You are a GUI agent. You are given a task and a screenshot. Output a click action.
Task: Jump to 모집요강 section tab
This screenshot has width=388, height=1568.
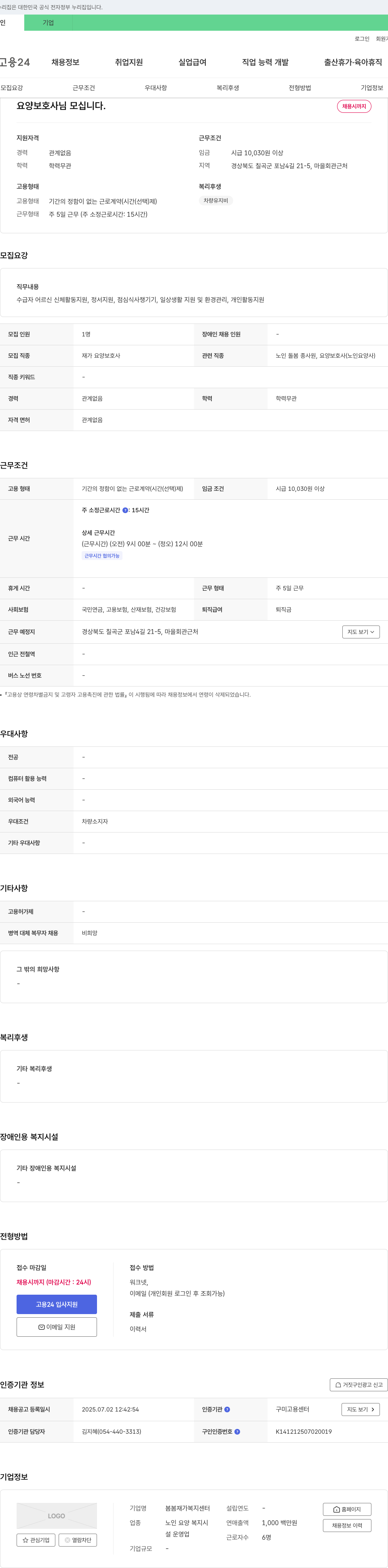(12, 88)
